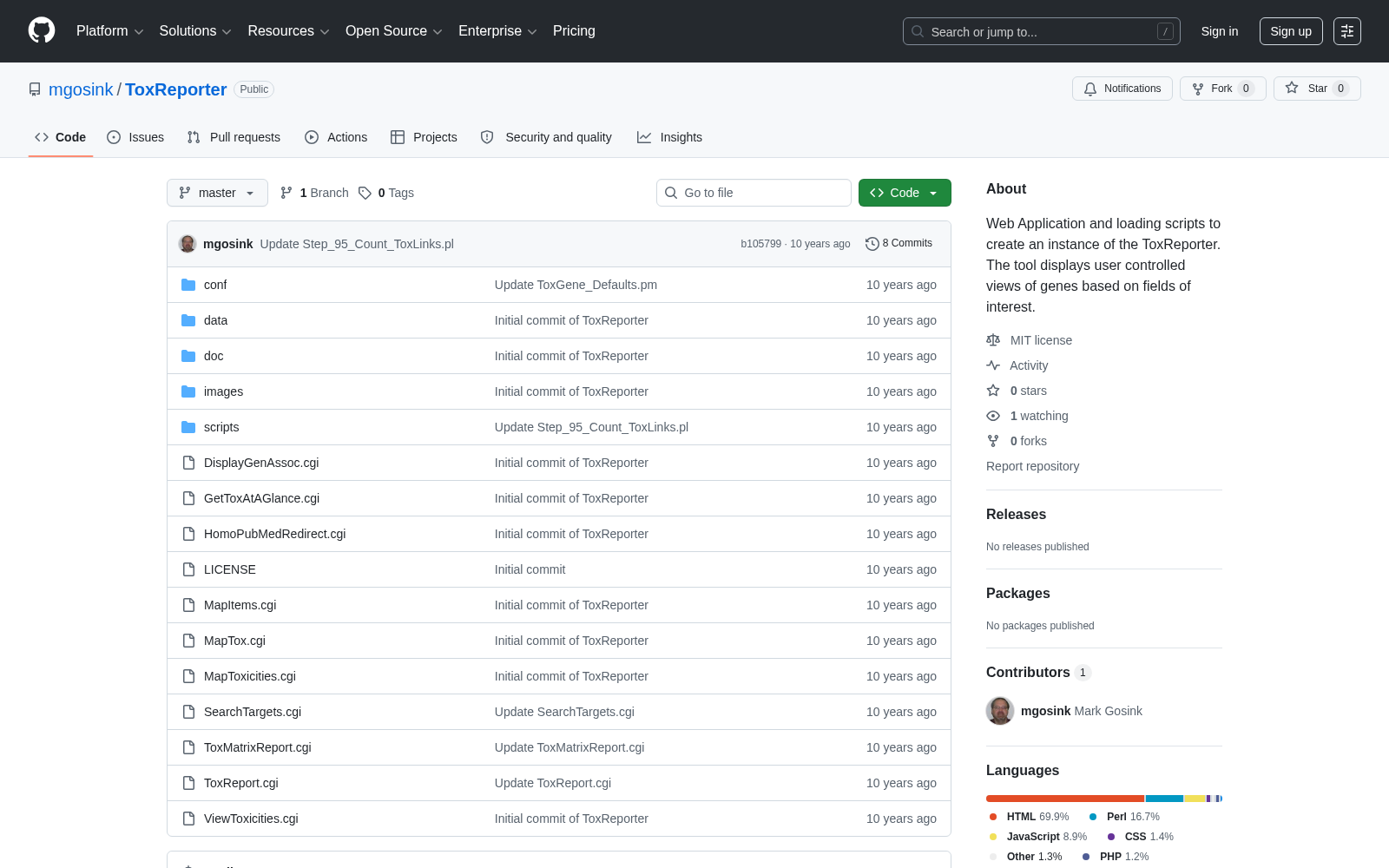Open the HomoPubMedRedirect.cgi file

(x=274, y=534)
